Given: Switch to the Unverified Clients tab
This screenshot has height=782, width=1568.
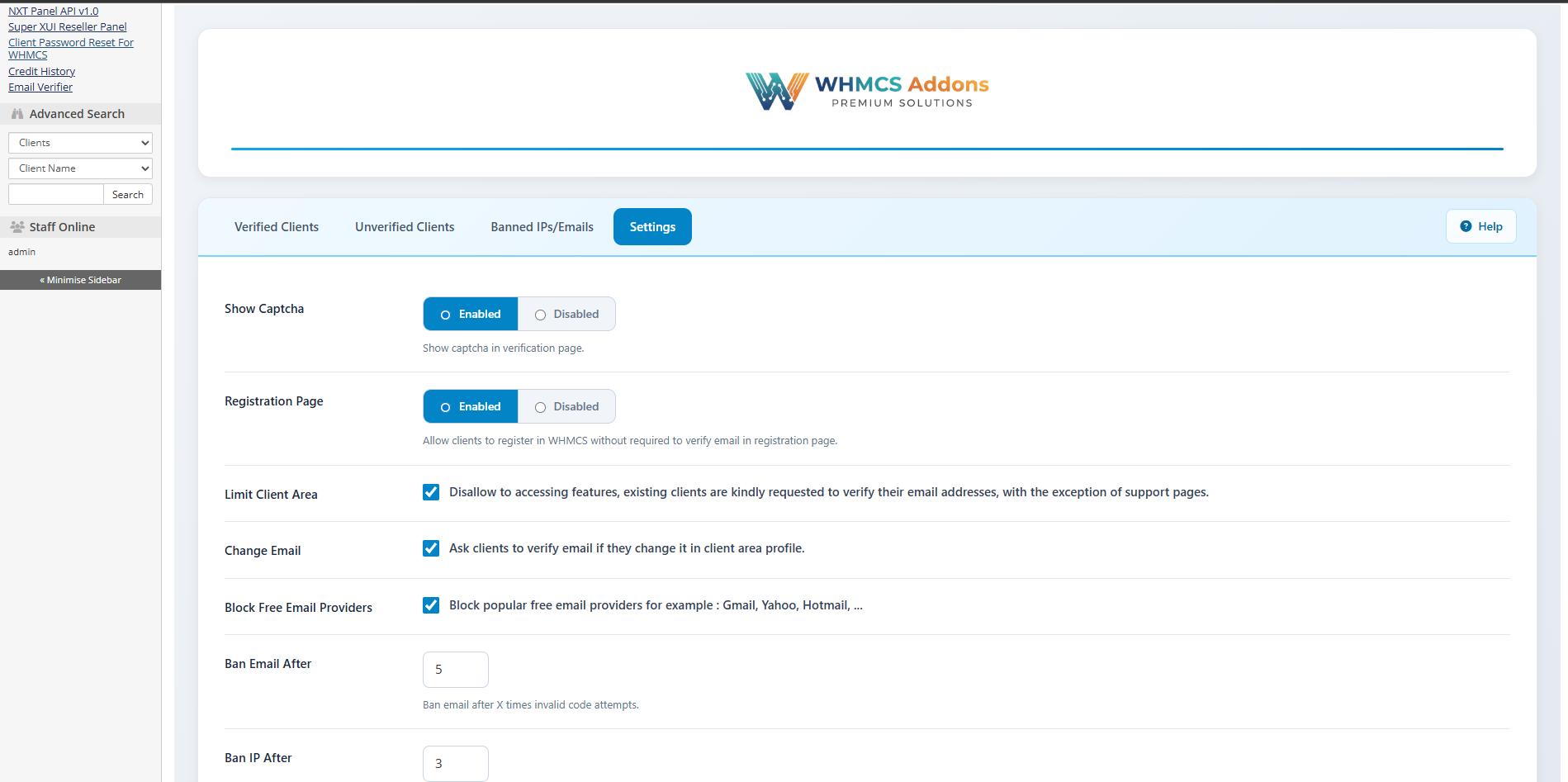Looking at the screenshot, I should coord(404,226).
